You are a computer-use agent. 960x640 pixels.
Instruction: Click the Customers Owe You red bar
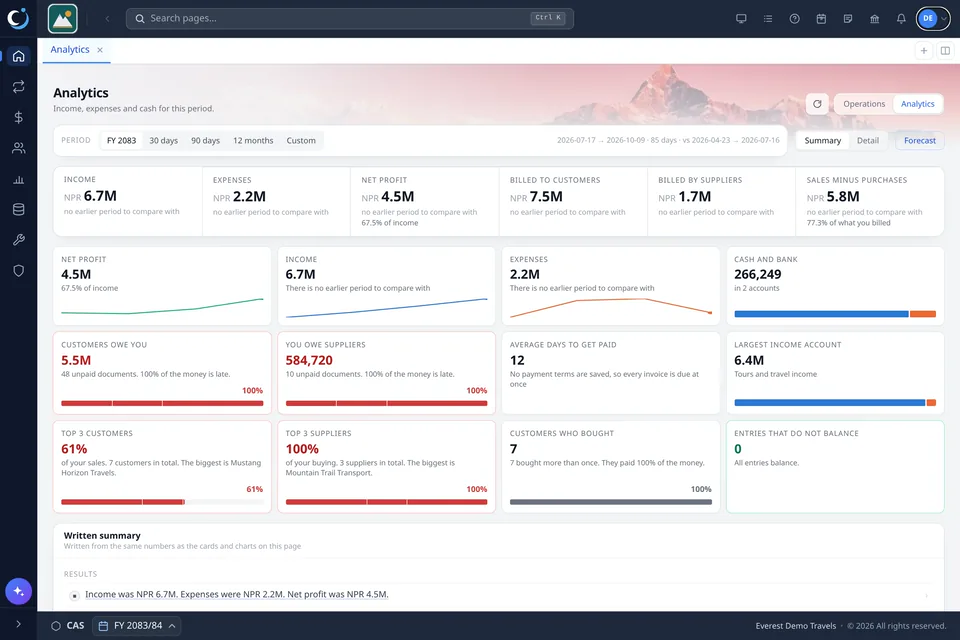click(162, 403)
